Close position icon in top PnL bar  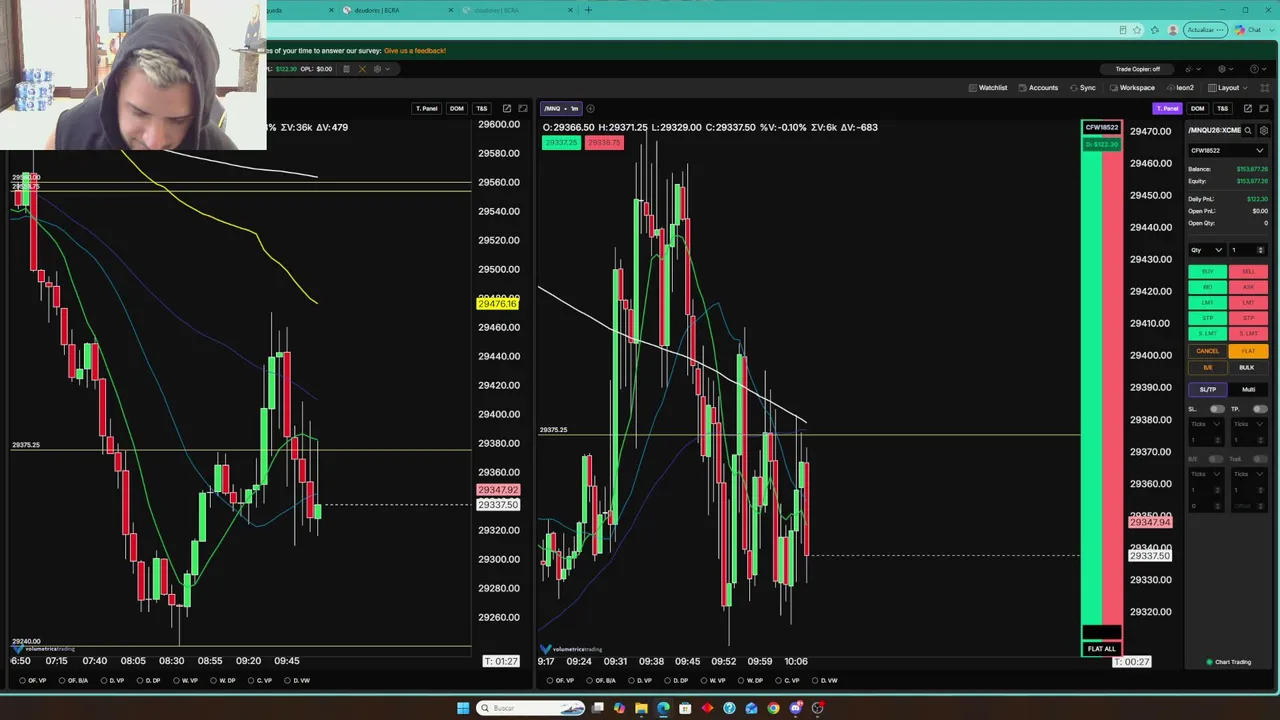pyautogui.click(x=362, y=69)
